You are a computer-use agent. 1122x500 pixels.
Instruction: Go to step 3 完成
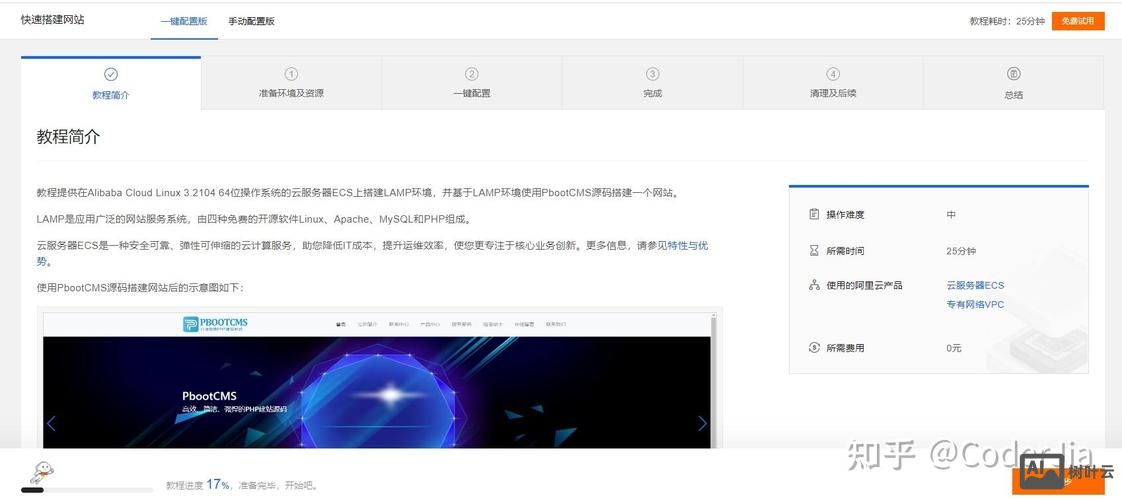coord(653,84)
